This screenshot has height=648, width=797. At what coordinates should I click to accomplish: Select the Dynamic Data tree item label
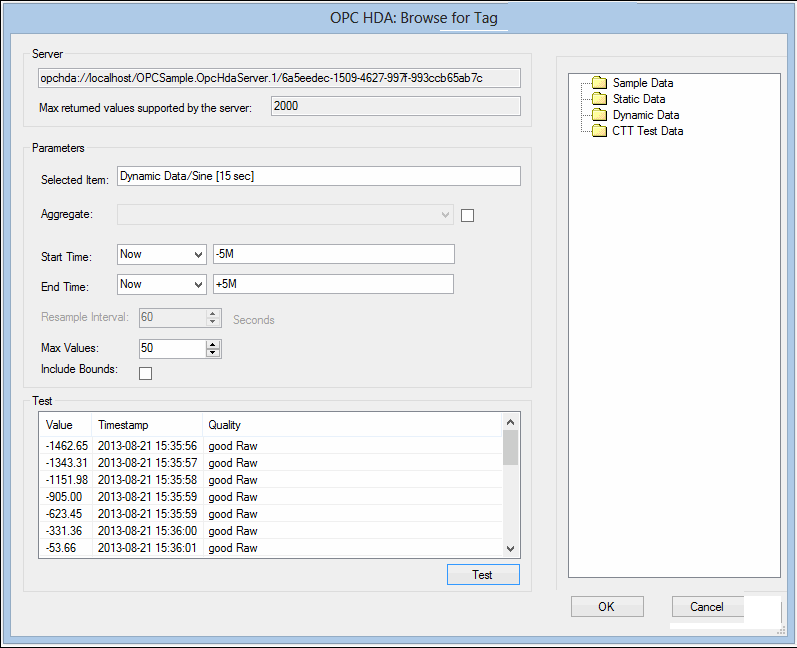tap(646, 115)
